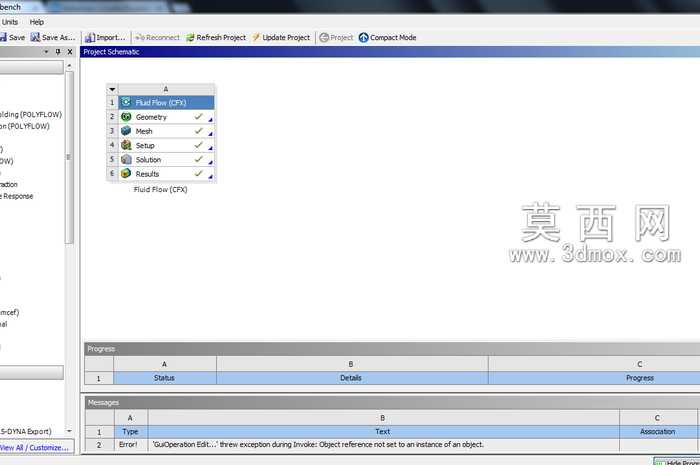Click the Messages panel header
700x465 pixels.
tap(392, 403)
